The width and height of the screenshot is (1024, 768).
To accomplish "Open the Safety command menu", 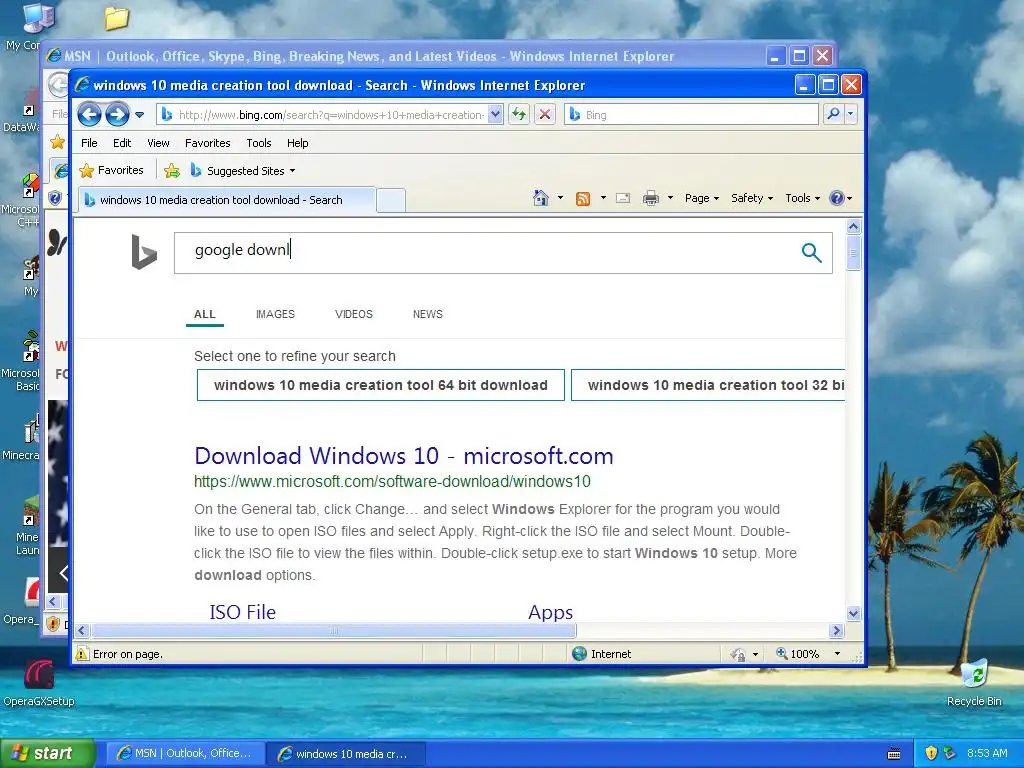I will (x=752, y=198).
